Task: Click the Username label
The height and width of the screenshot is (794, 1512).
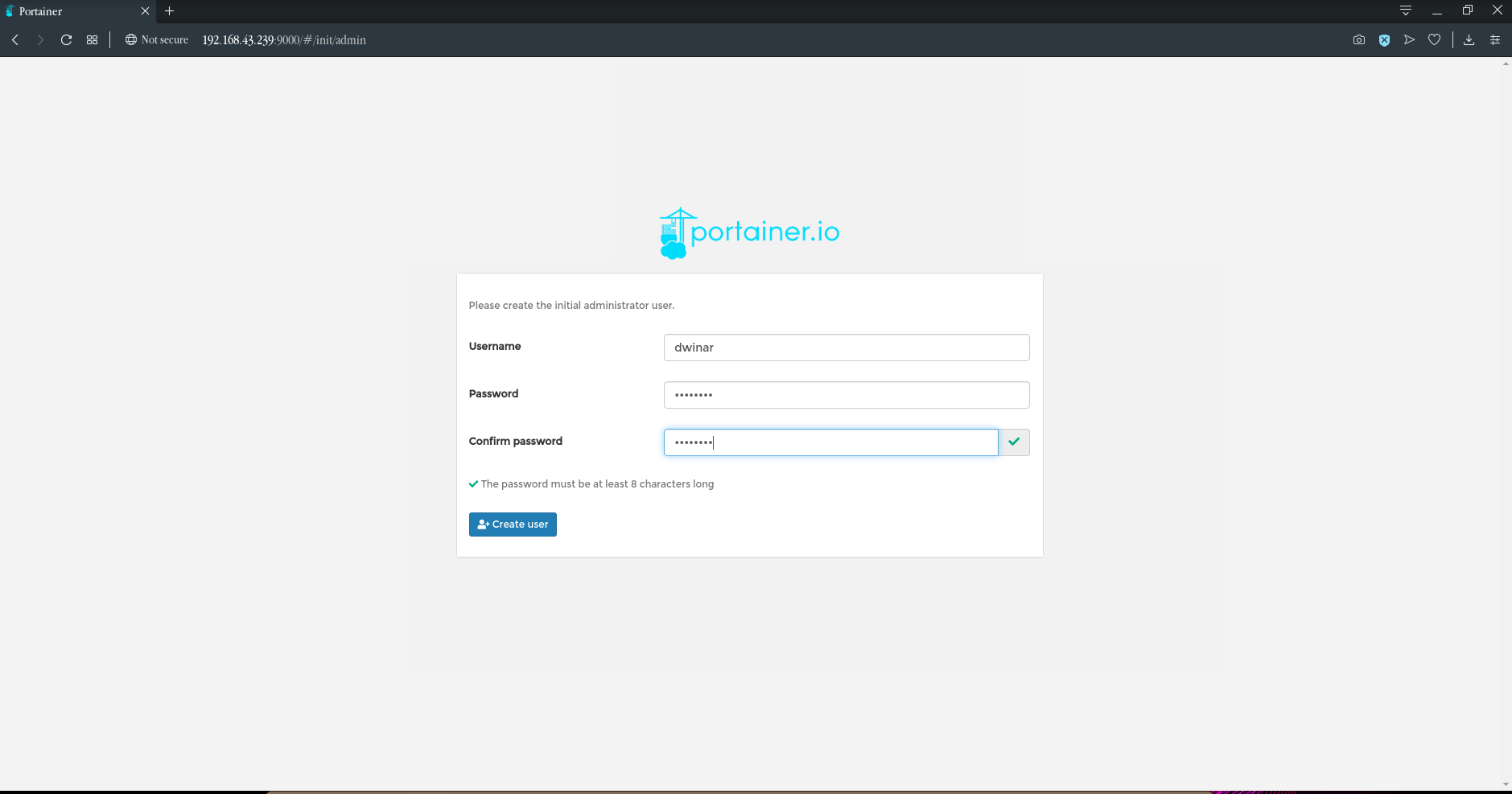Action: pyautogui.click(x=495, y=346)
